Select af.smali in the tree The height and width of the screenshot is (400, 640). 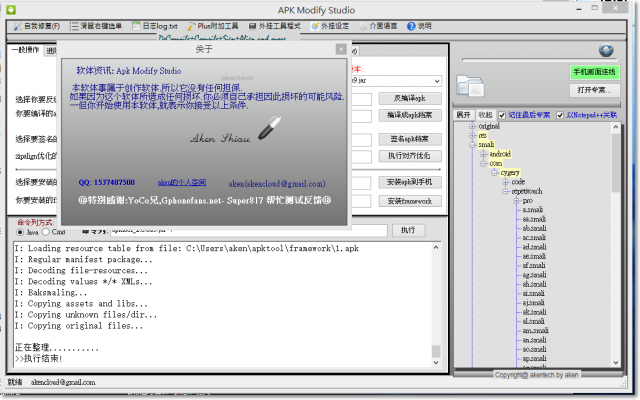coord(534,266)
